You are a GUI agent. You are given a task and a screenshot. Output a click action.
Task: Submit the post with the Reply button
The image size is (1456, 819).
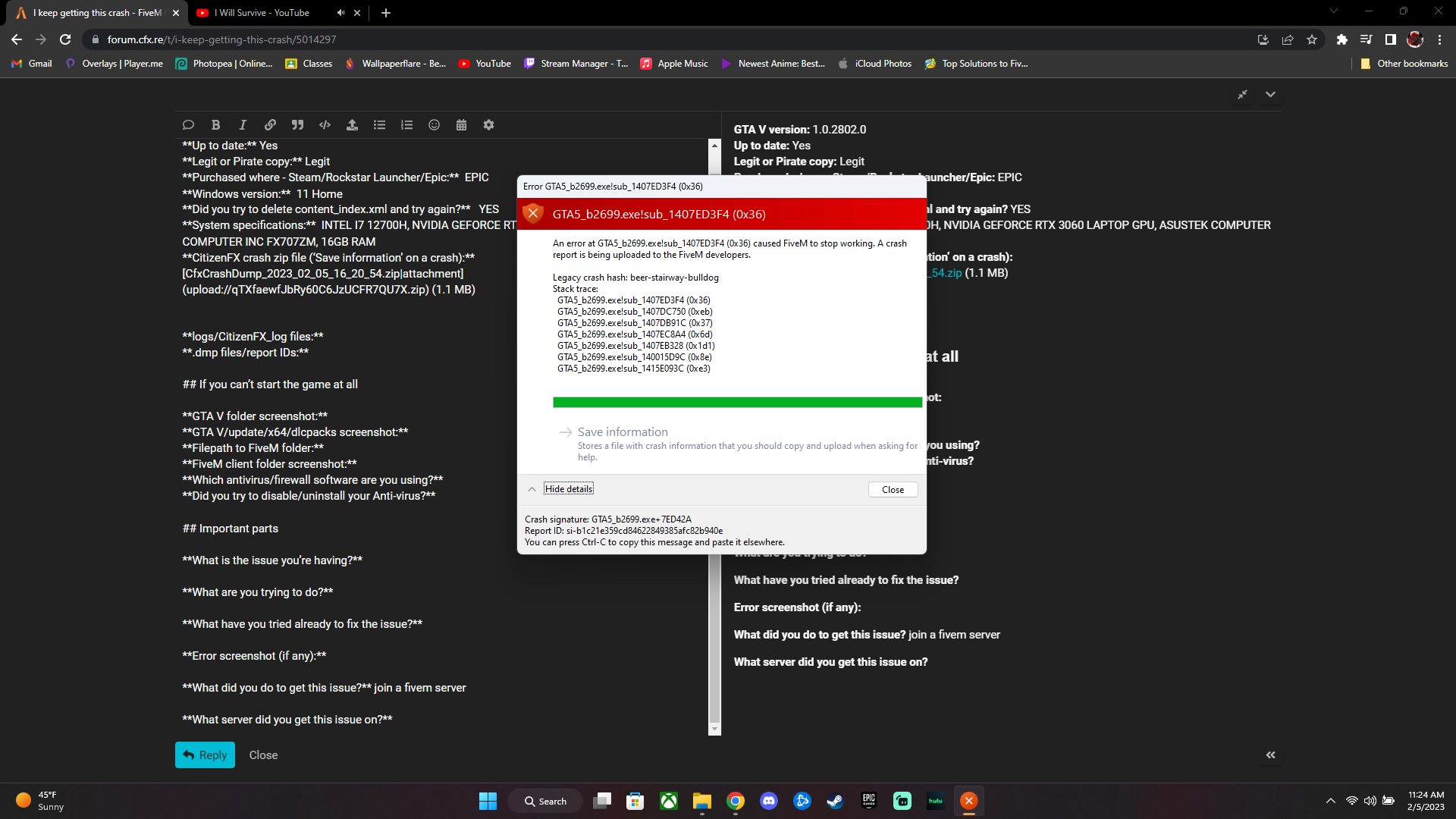(205, 755)
